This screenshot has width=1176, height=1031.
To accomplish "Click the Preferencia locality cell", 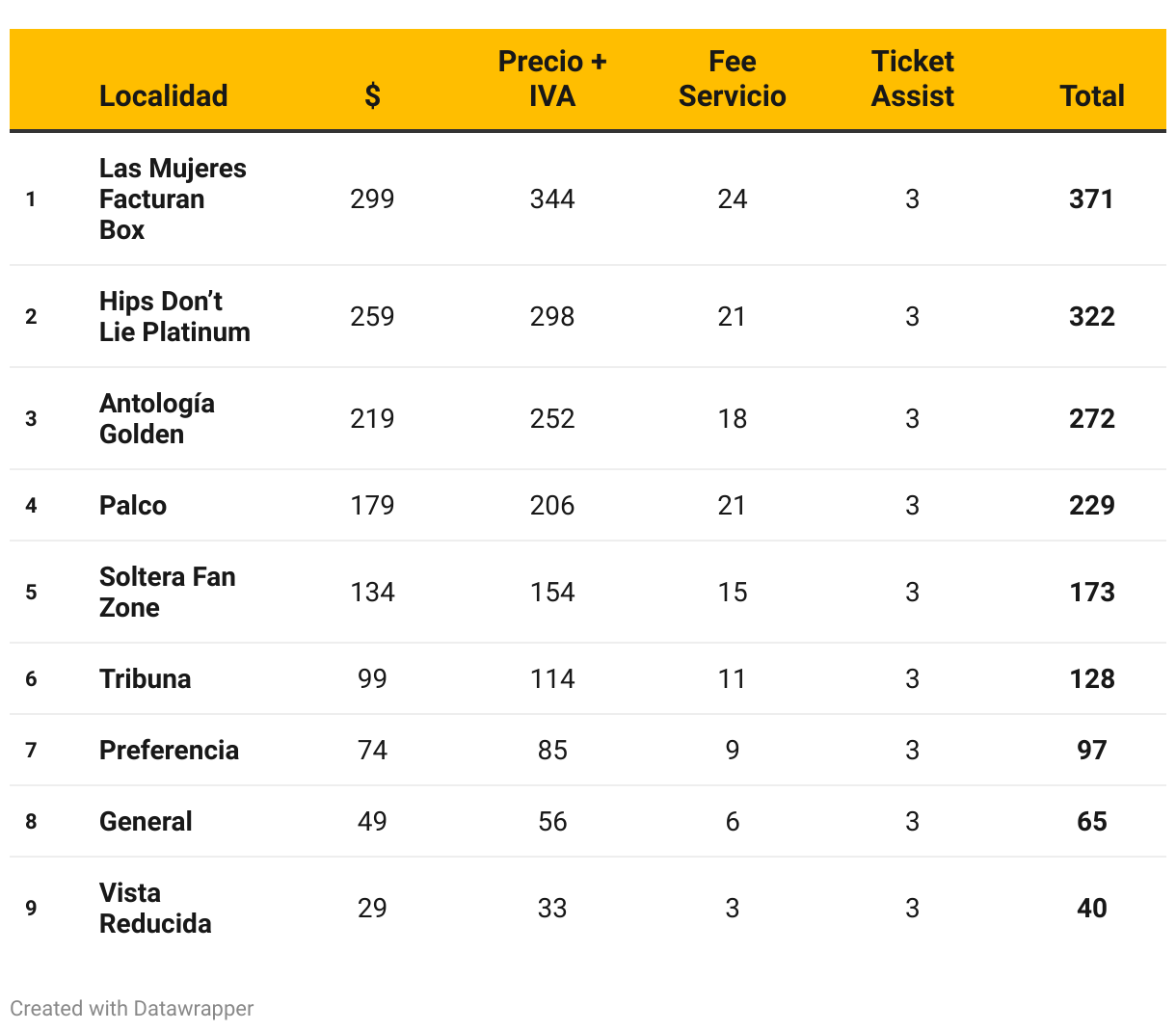I will [x=169, y=750].
